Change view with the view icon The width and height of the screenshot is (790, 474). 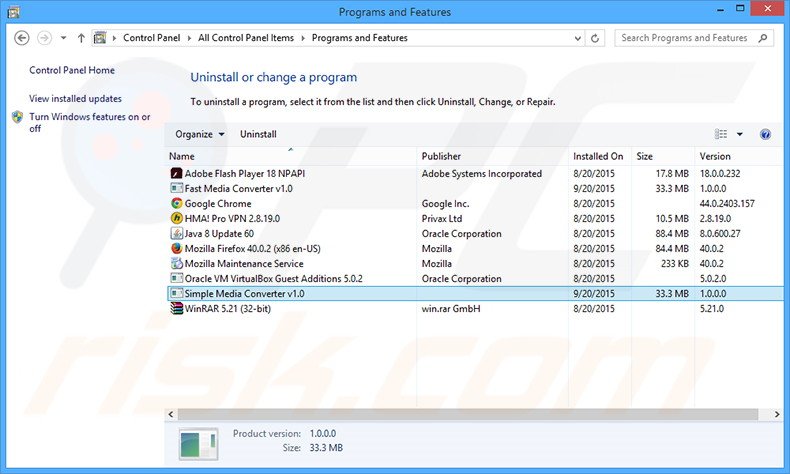721,134
